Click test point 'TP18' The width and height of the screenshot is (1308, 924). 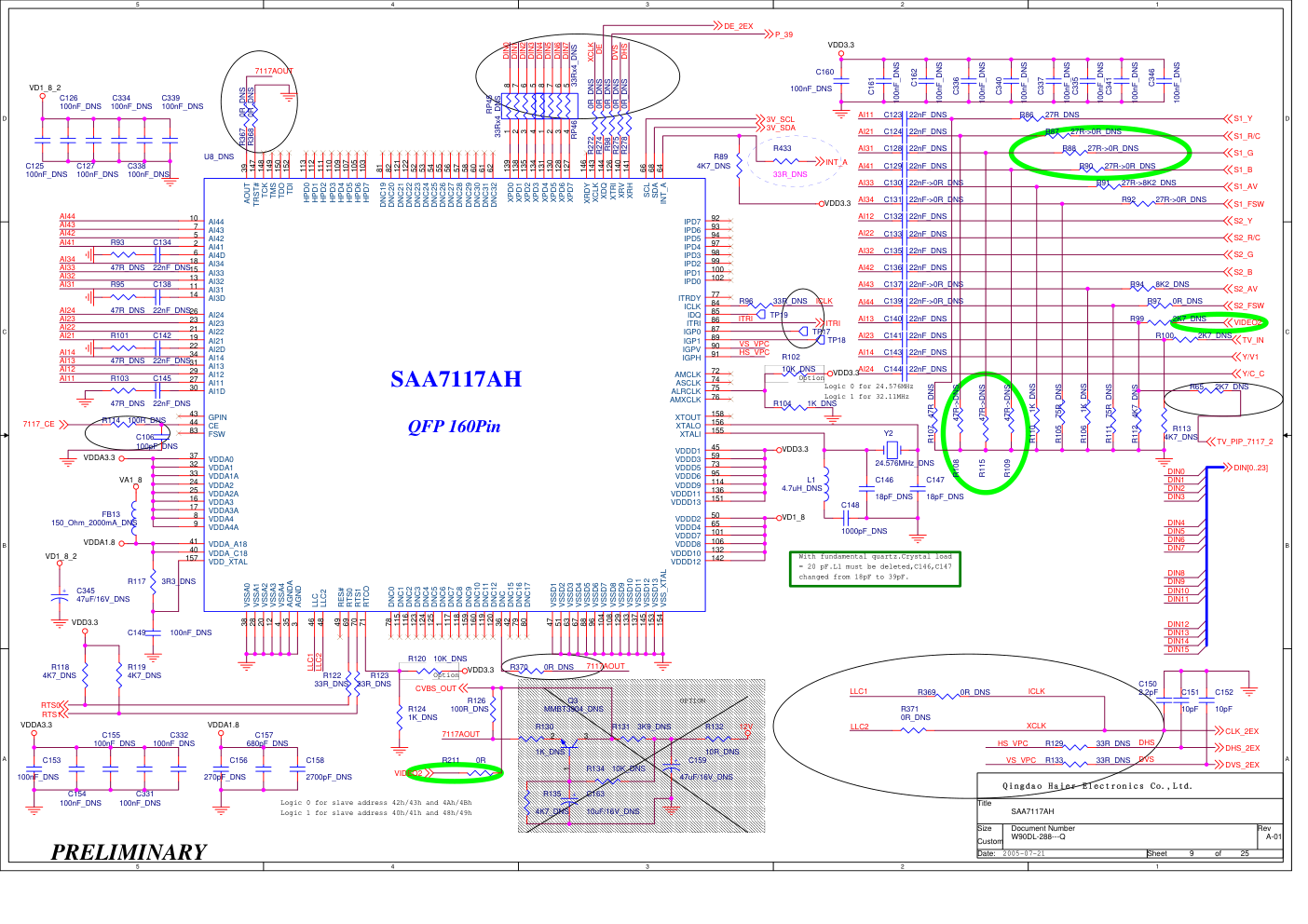point(837,340)
